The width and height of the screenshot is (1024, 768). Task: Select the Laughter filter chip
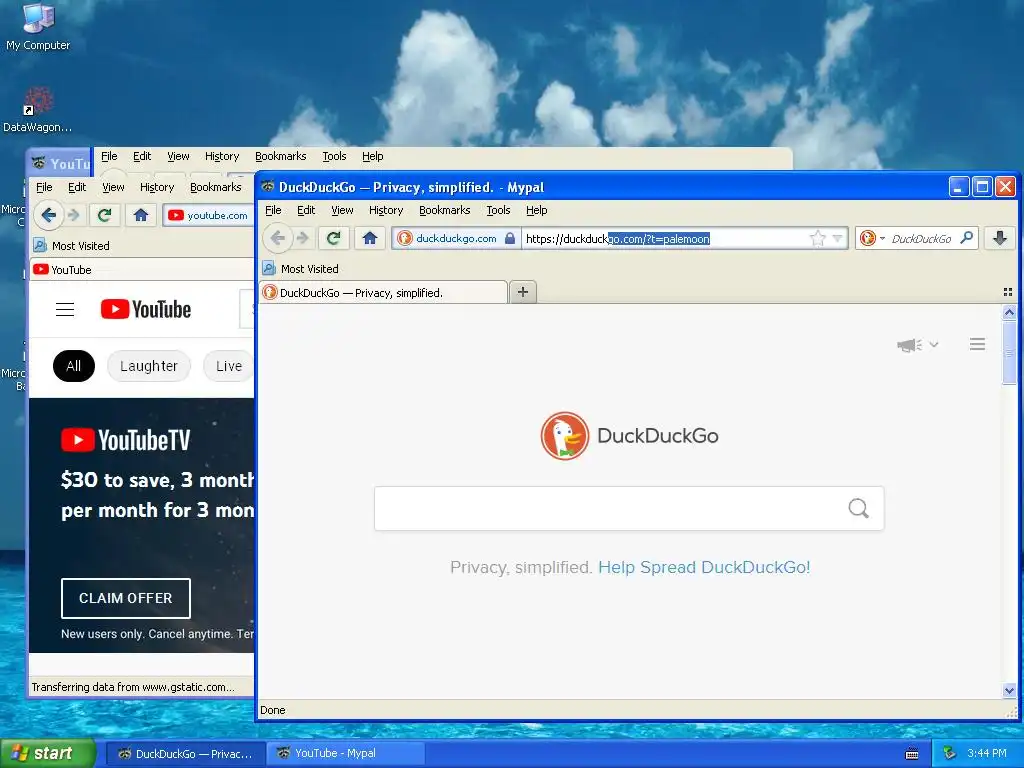(149, 366)
